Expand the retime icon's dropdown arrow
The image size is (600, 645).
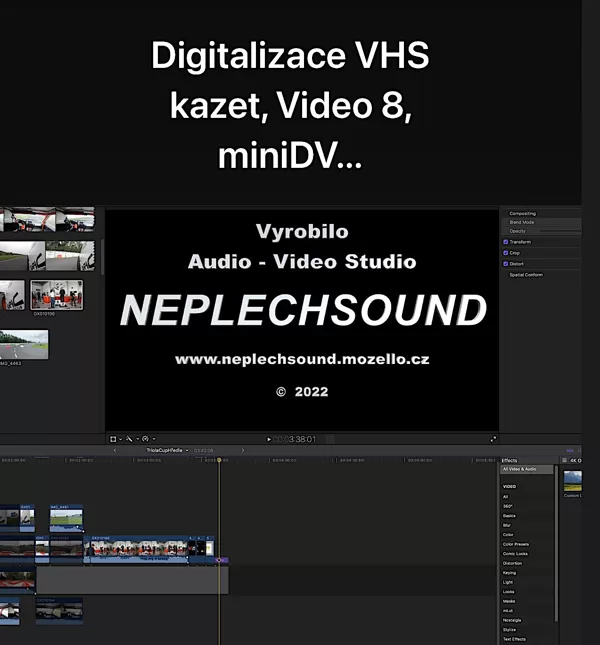coord(153,439)
